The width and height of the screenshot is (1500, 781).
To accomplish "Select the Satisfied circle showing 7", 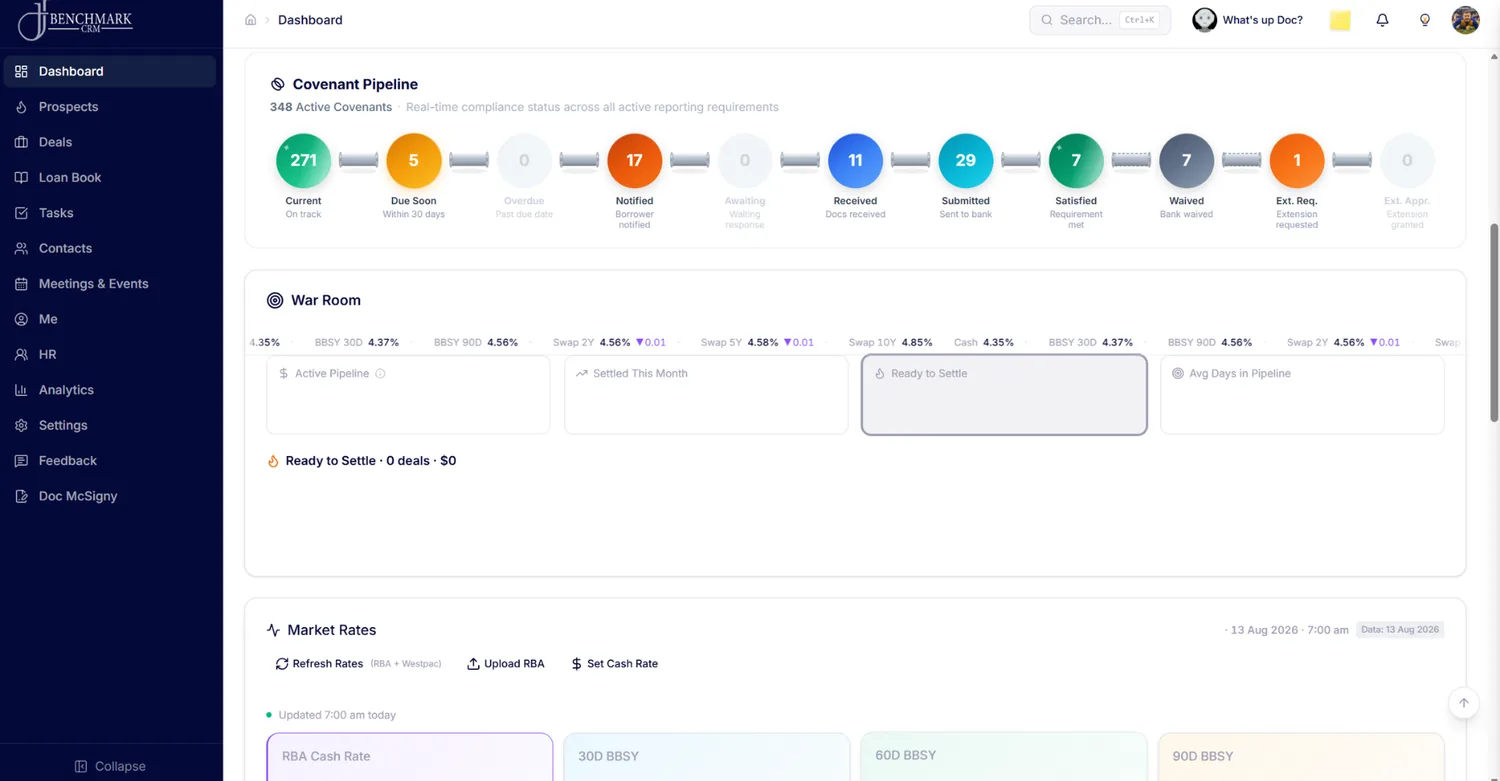I will 1076,161.
